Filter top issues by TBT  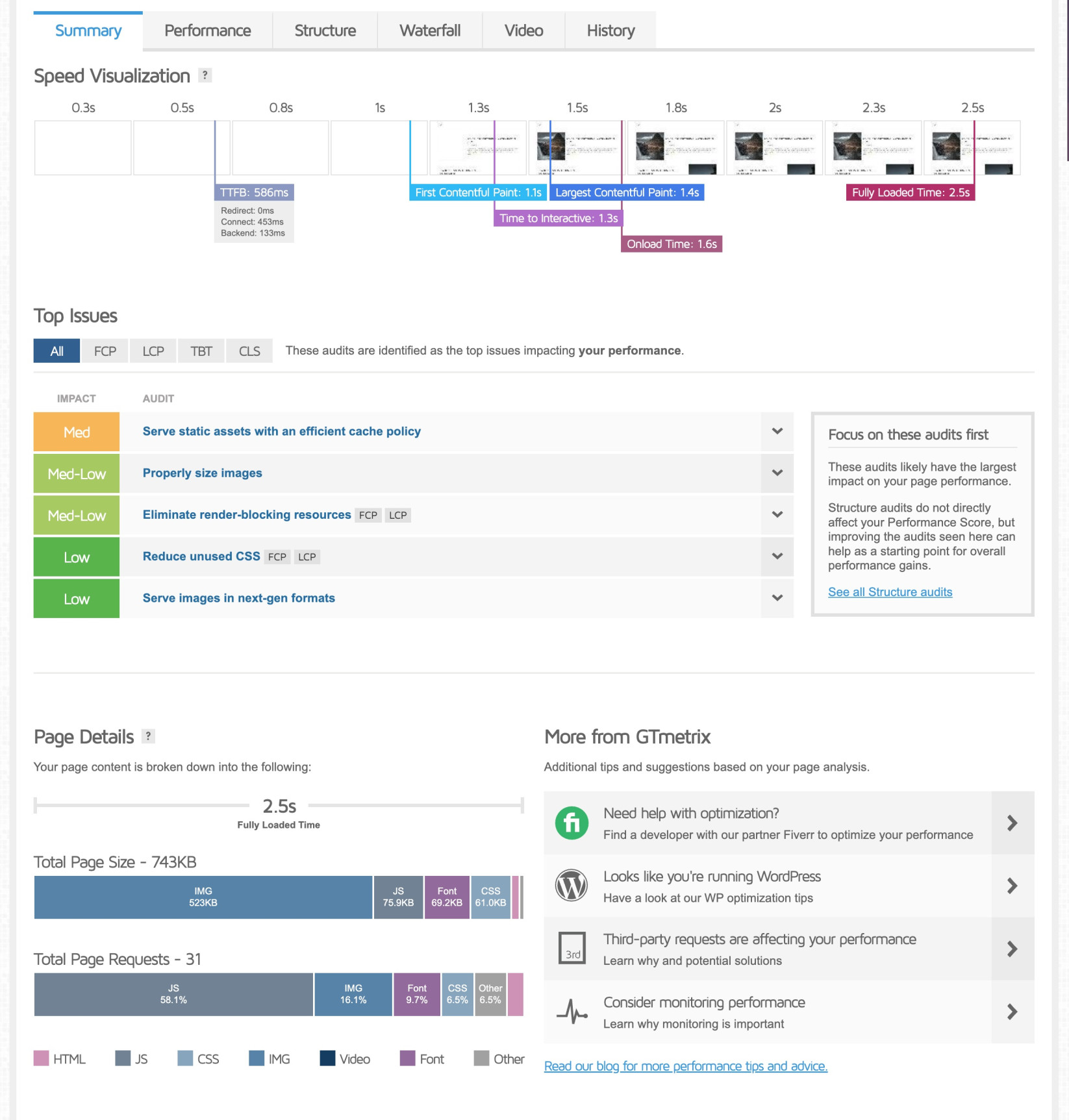(201, 351)
